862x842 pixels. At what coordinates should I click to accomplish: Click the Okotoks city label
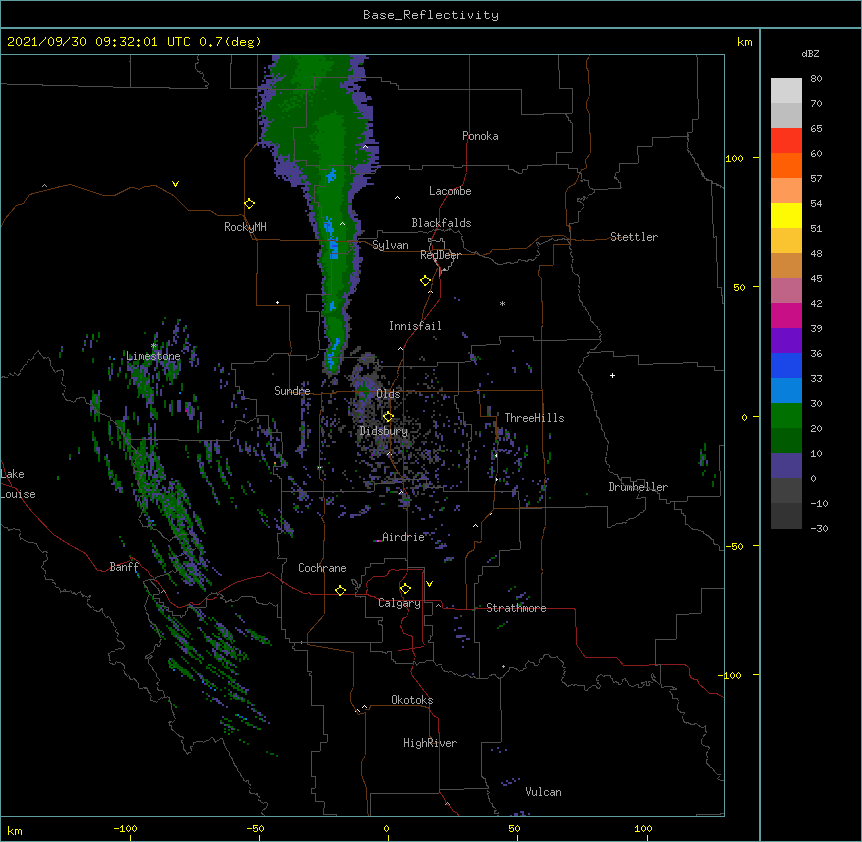(412, 700)
